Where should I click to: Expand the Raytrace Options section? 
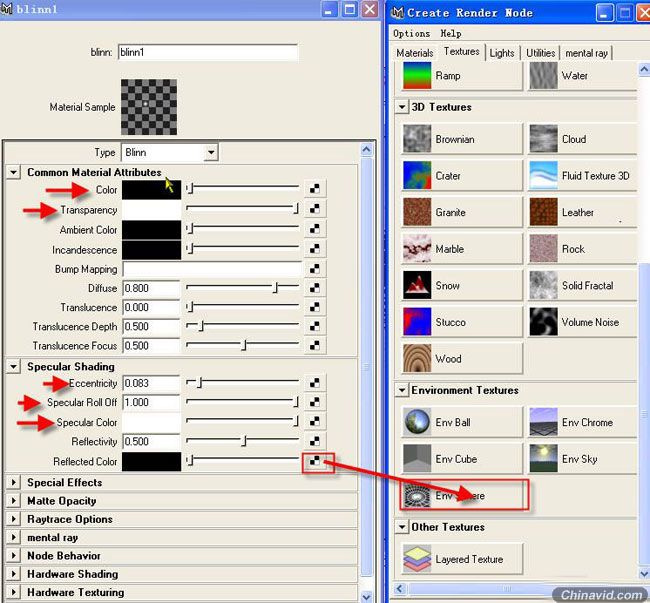[14, 519]
